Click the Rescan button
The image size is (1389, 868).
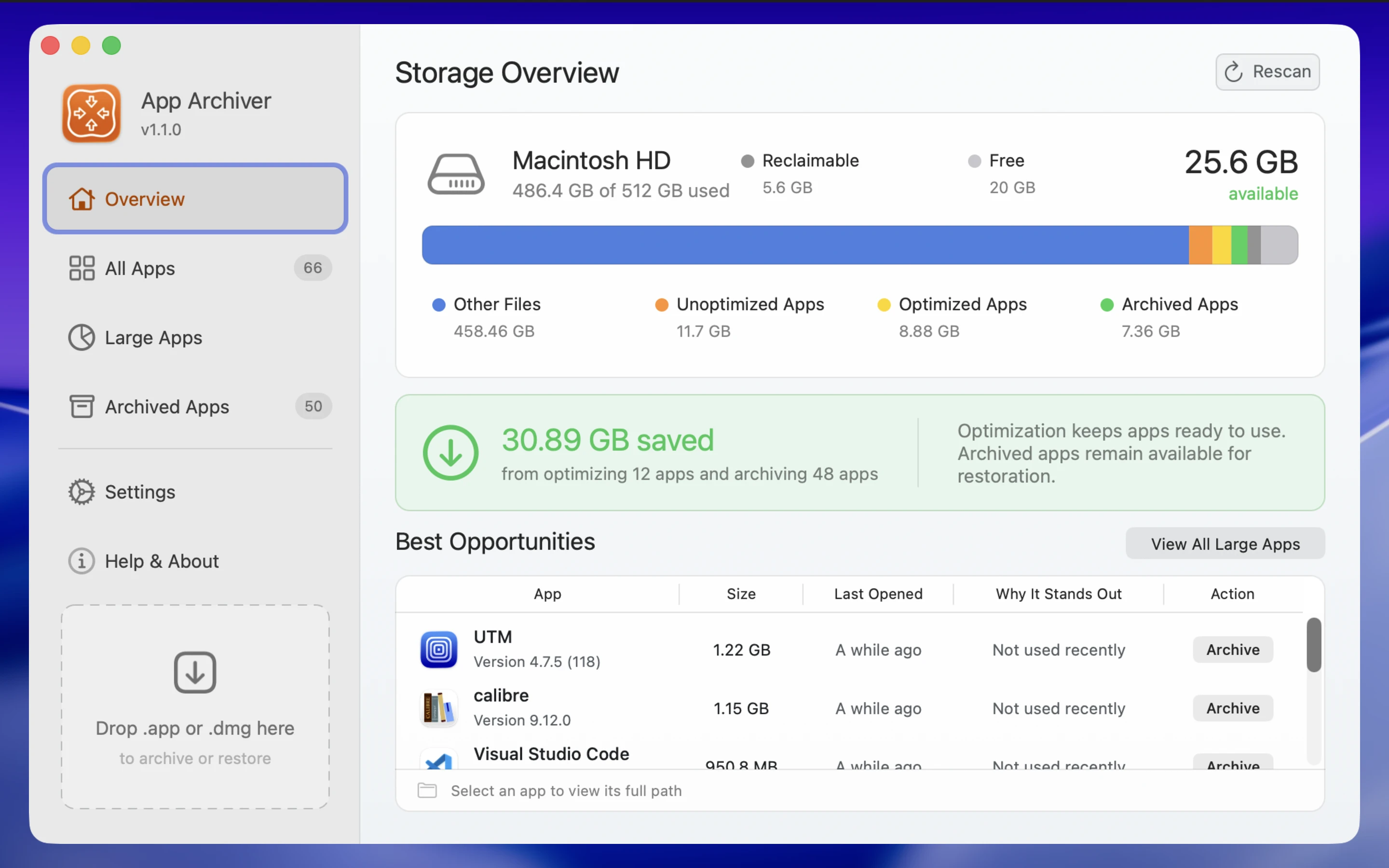tap(1267, 72)
